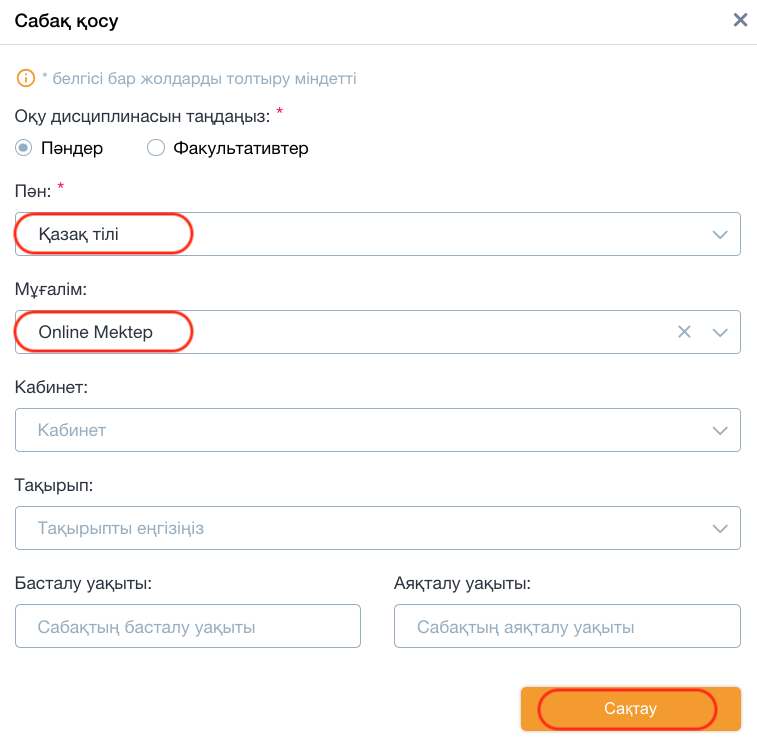Click the Сақтау save button
Viewport: 757px width, 742px height.
tap(631, 709)
